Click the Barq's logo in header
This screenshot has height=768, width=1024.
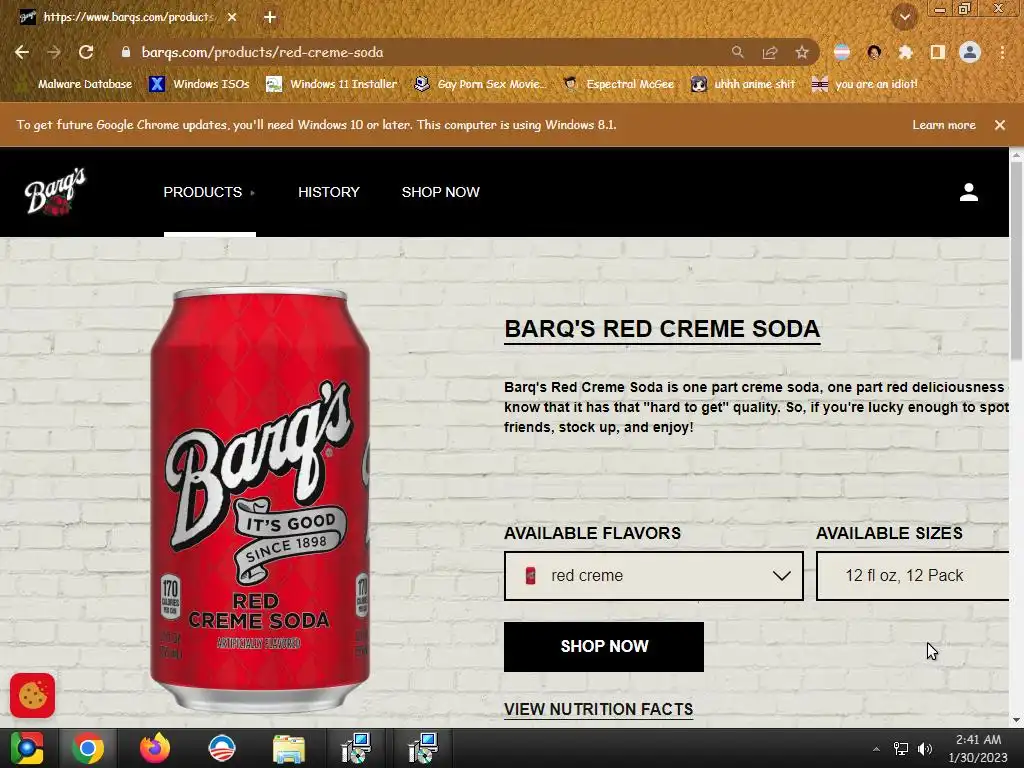click(55, 191)
